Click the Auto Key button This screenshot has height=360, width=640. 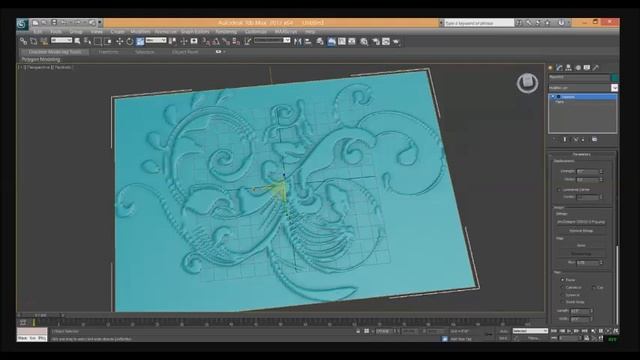coord(503,331)
